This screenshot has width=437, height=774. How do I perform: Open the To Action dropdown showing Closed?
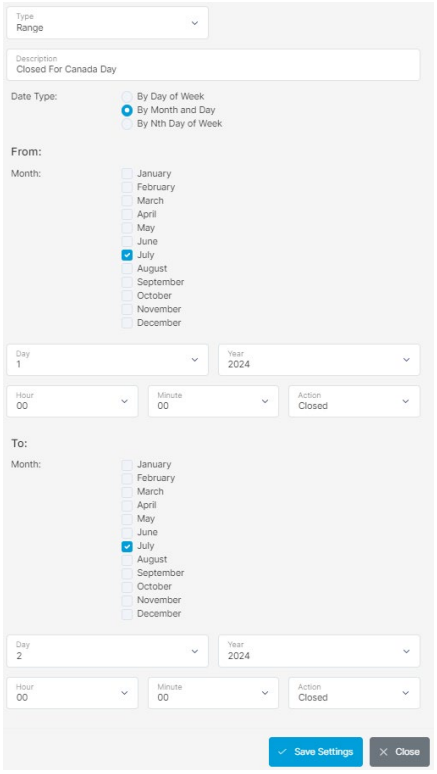(354, 693)
